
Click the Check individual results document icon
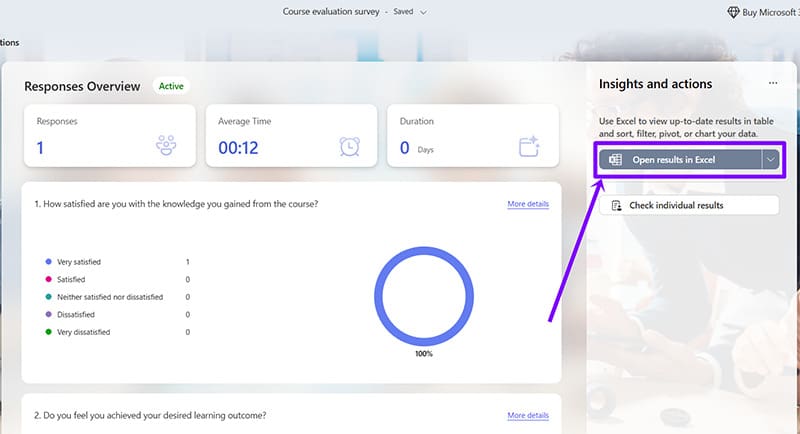coord(616,205)
